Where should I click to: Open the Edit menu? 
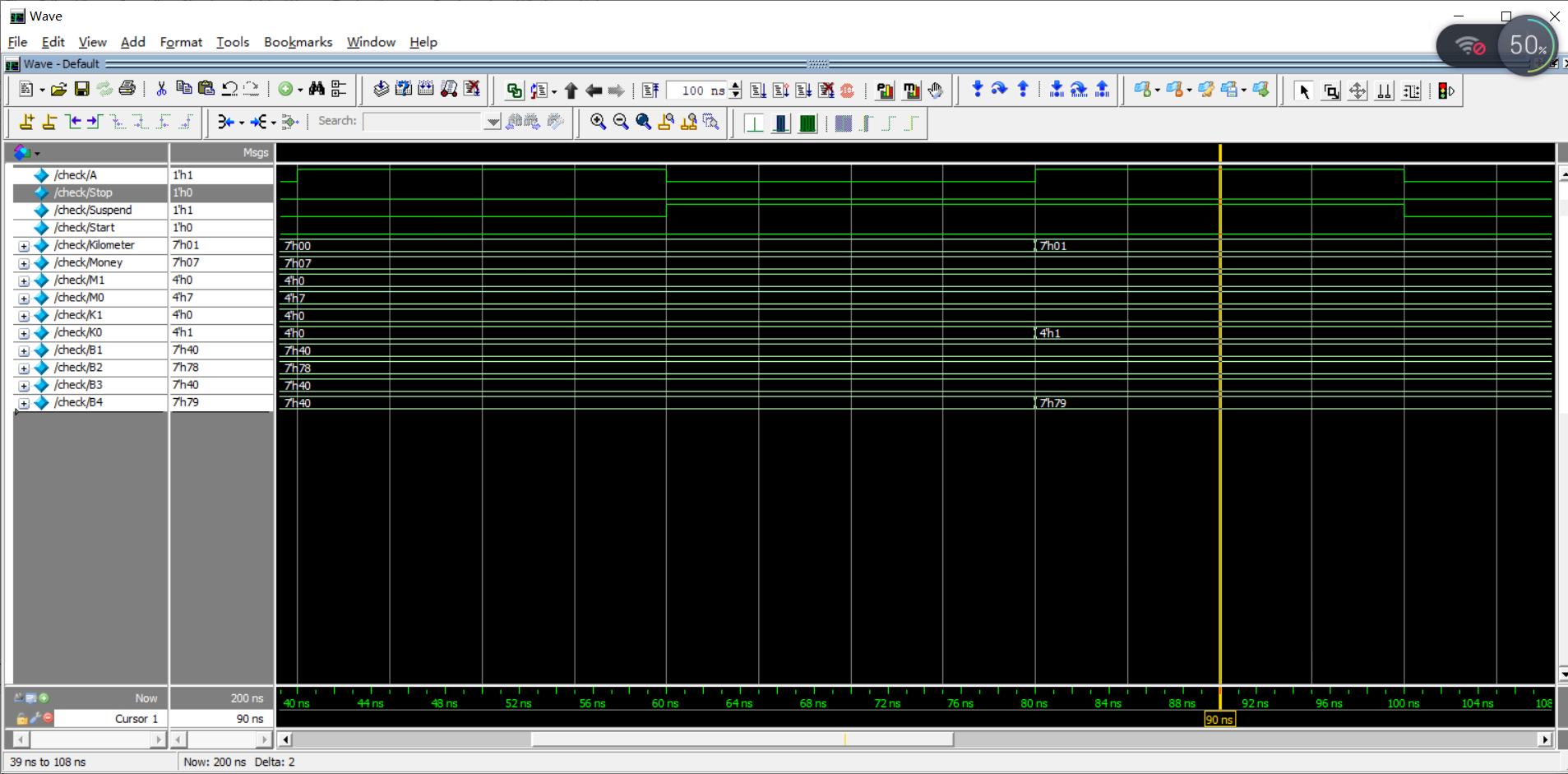[53, 42]
